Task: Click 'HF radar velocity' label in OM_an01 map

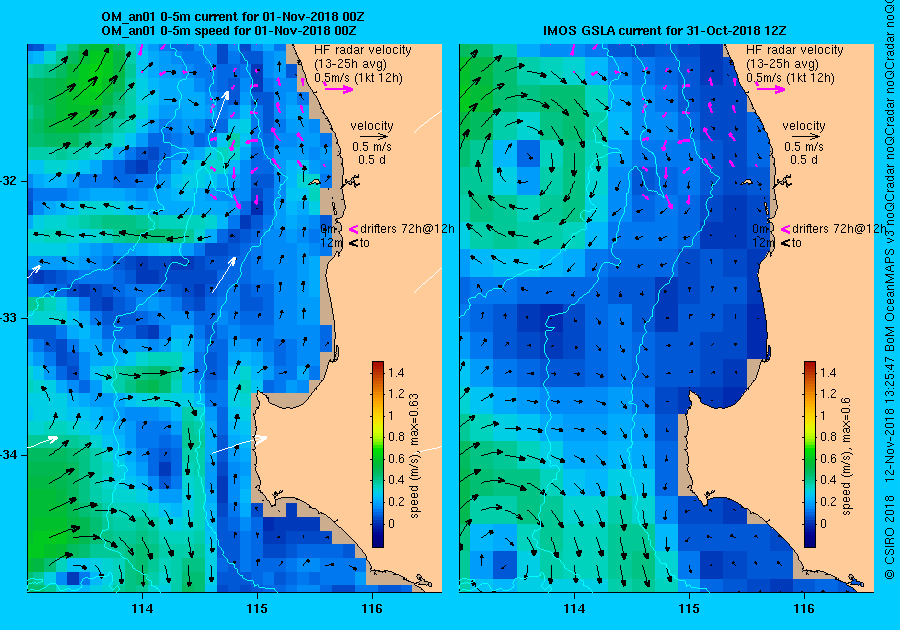Action: point(363,50)
